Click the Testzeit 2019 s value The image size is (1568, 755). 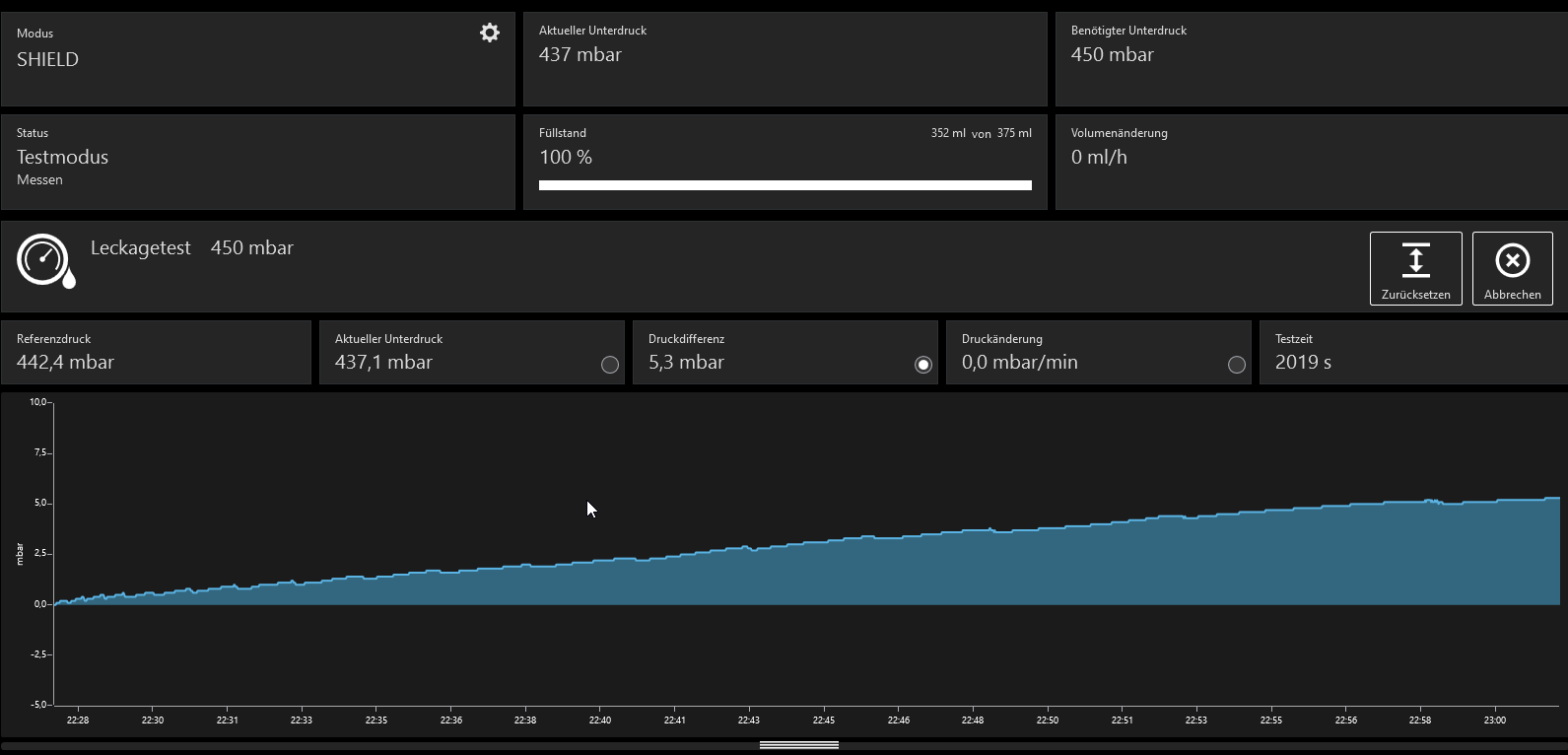(1303, 363)
